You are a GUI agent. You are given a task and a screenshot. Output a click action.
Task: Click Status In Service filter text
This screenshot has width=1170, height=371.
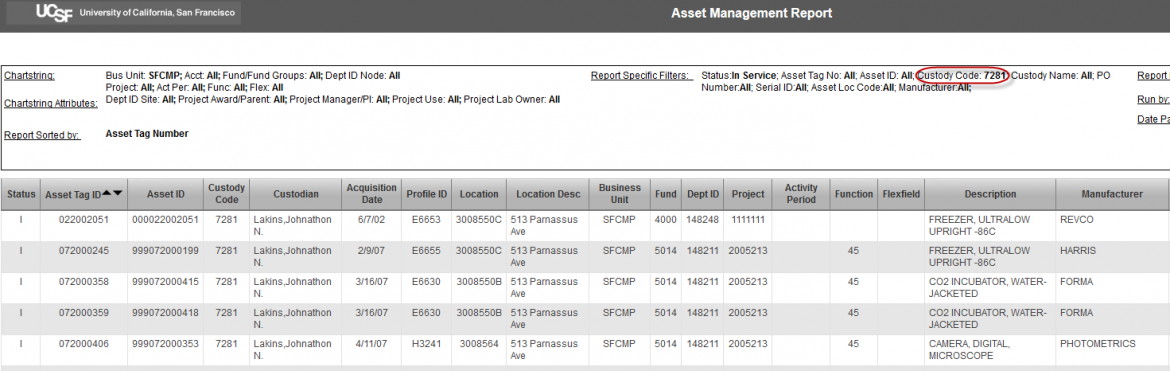click(739, 75)
